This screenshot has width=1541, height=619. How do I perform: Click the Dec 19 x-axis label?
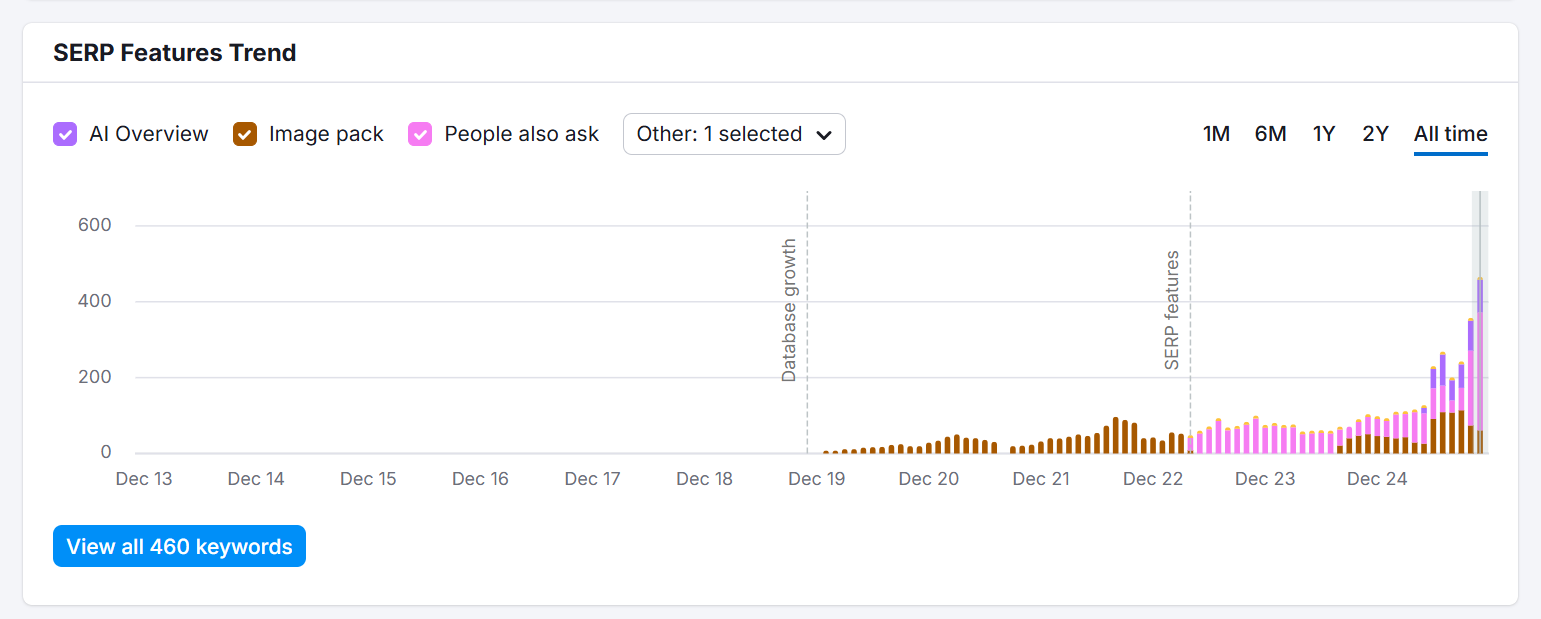pos(817,479)
